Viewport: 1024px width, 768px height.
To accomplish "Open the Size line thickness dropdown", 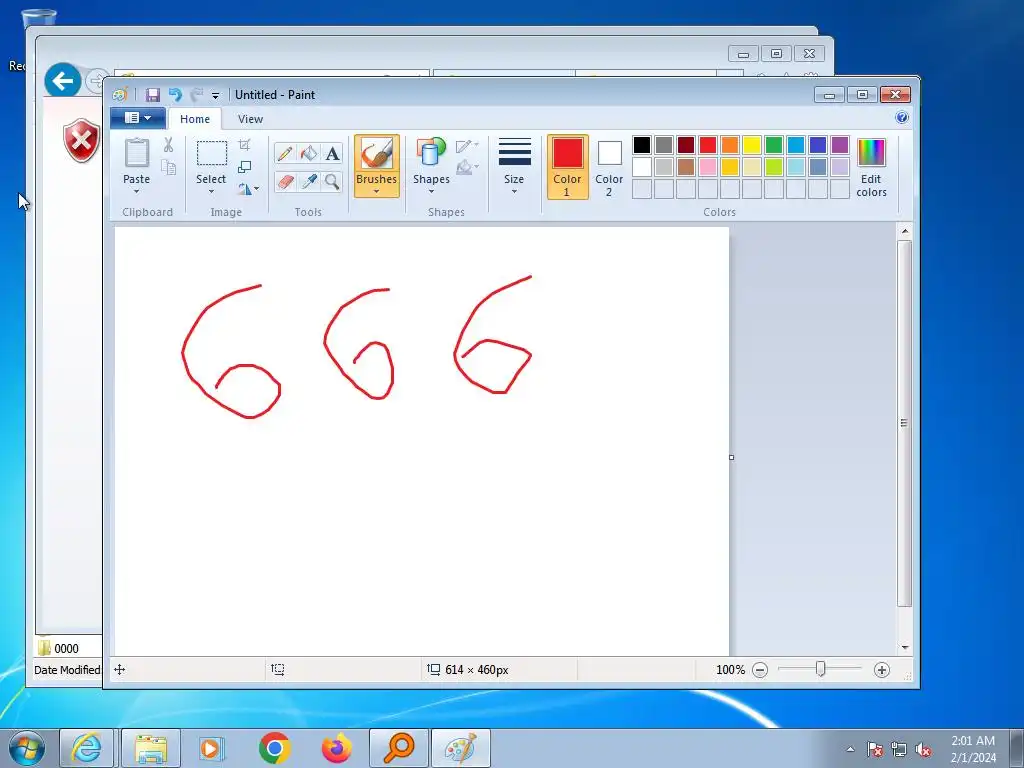I will 514,167.
